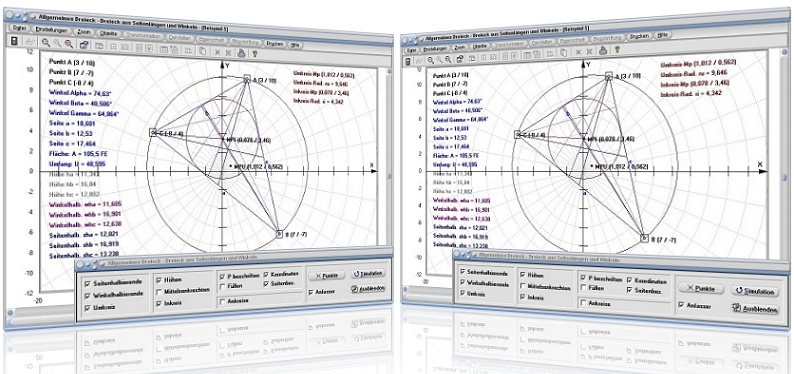Uncheck Seitenhalbierende in the left panel
This screenshot has width=794, height=374.
pyautogui.click(x=88, y=282)
